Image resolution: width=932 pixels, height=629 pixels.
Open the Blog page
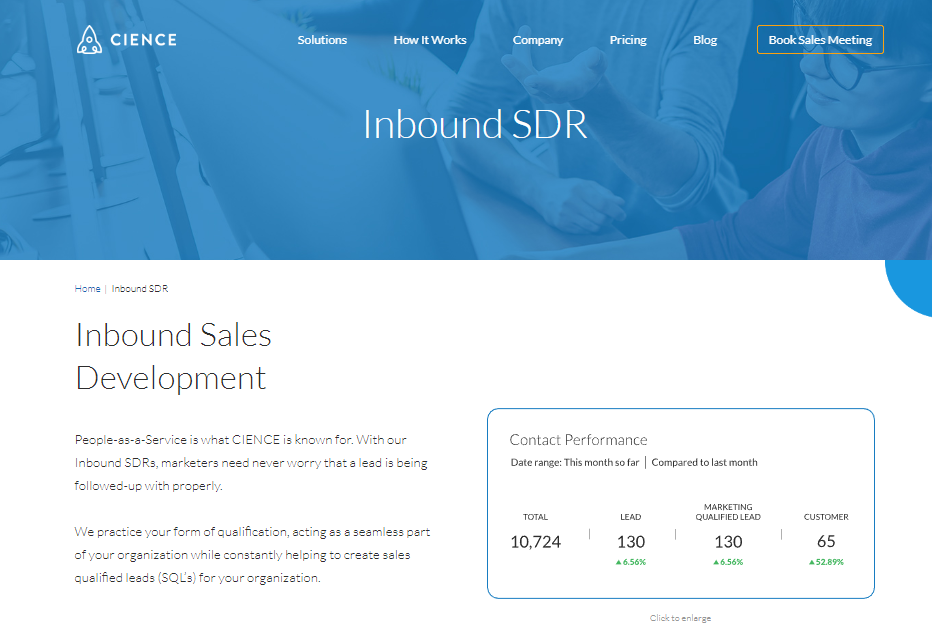tap(705, 40)
